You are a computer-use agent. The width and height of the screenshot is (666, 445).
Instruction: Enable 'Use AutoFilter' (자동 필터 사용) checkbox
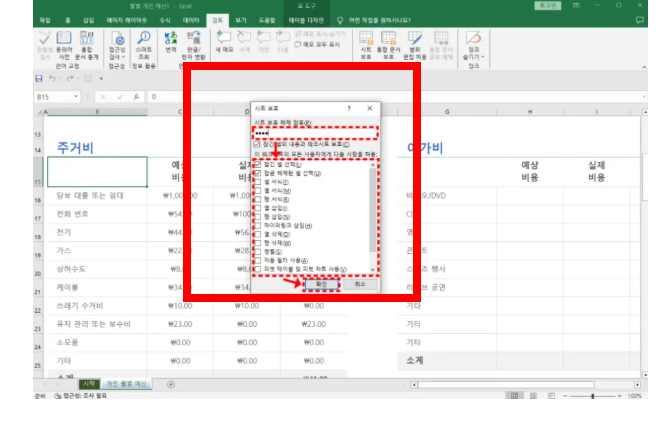(x=257, y=260)
